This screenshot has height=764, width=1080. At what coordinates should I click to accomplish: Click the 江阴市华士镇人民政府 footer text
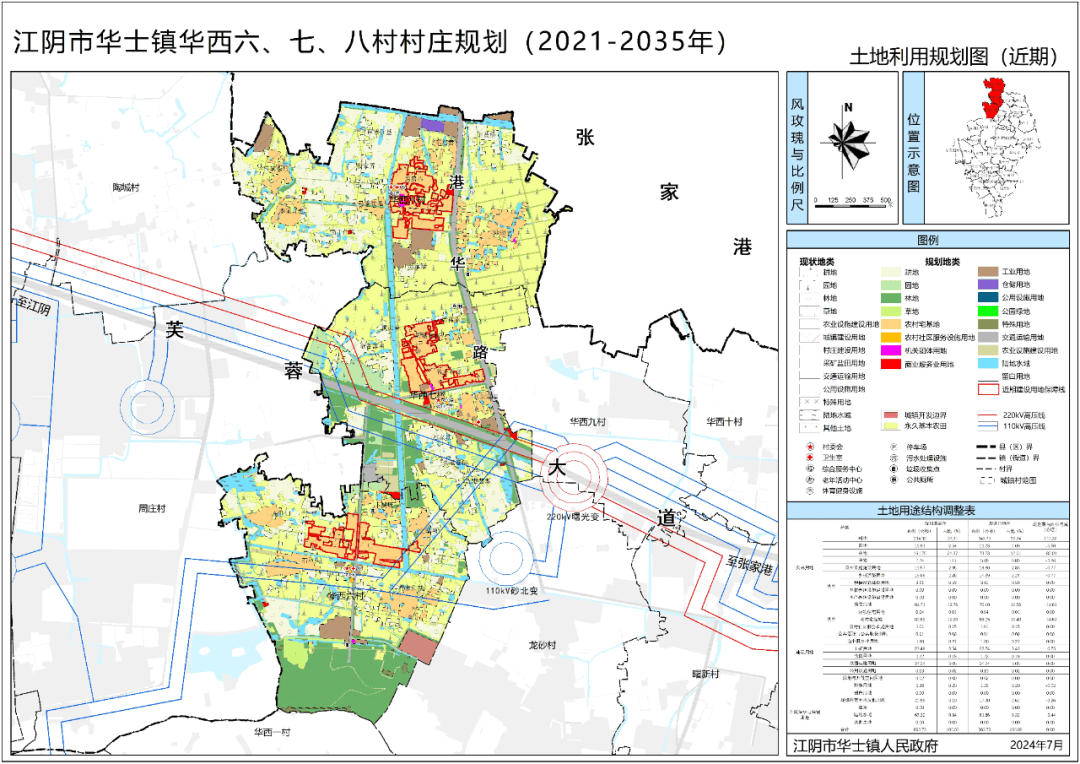tap(866, 745)
